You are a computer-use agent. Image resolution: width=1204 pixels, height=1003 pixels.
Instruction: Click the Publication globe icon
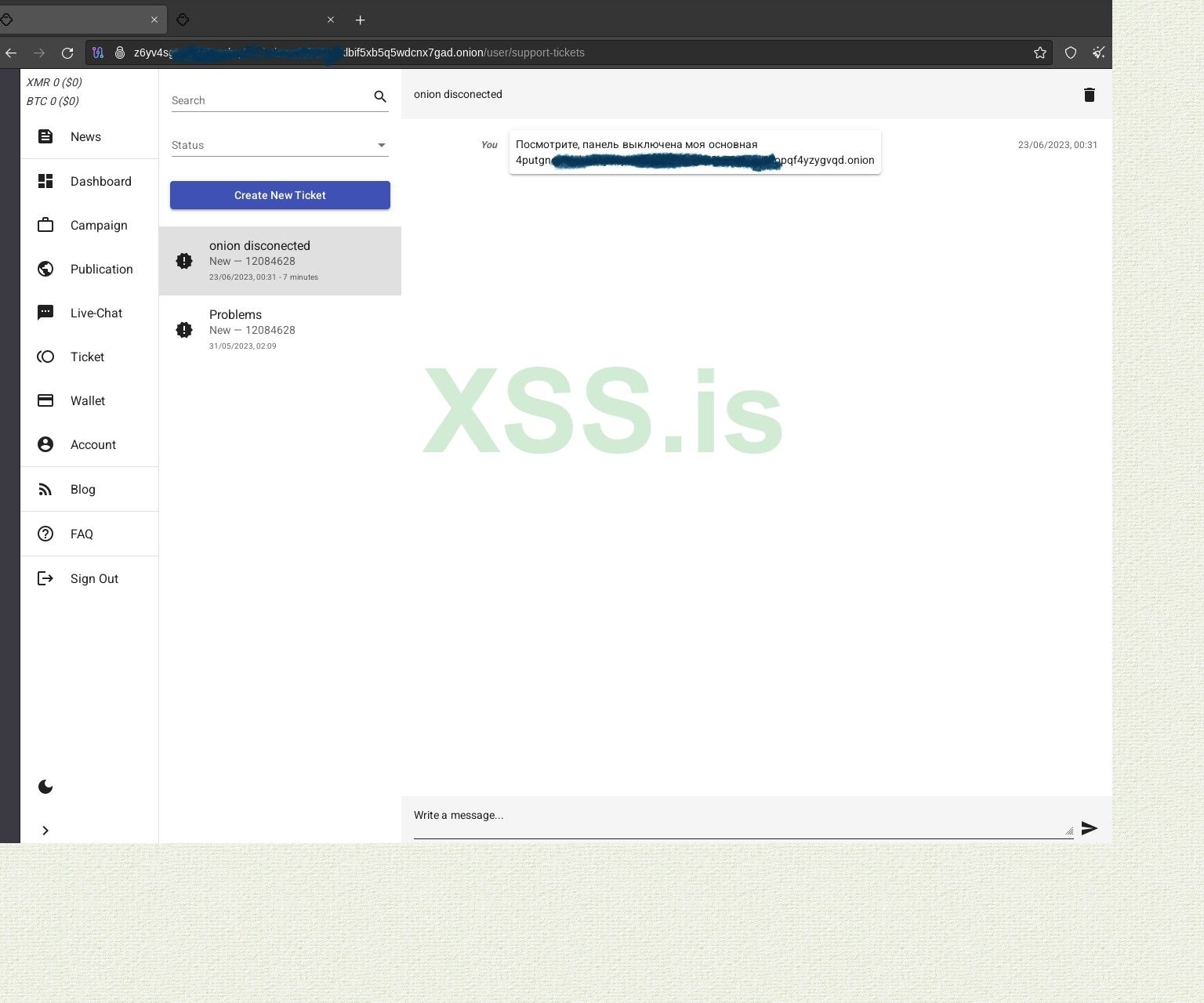coord(45,269)
